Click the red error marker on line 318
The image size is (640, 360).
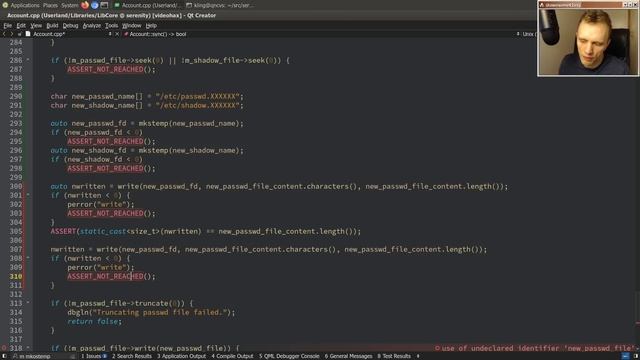click(x=4, y=348)
